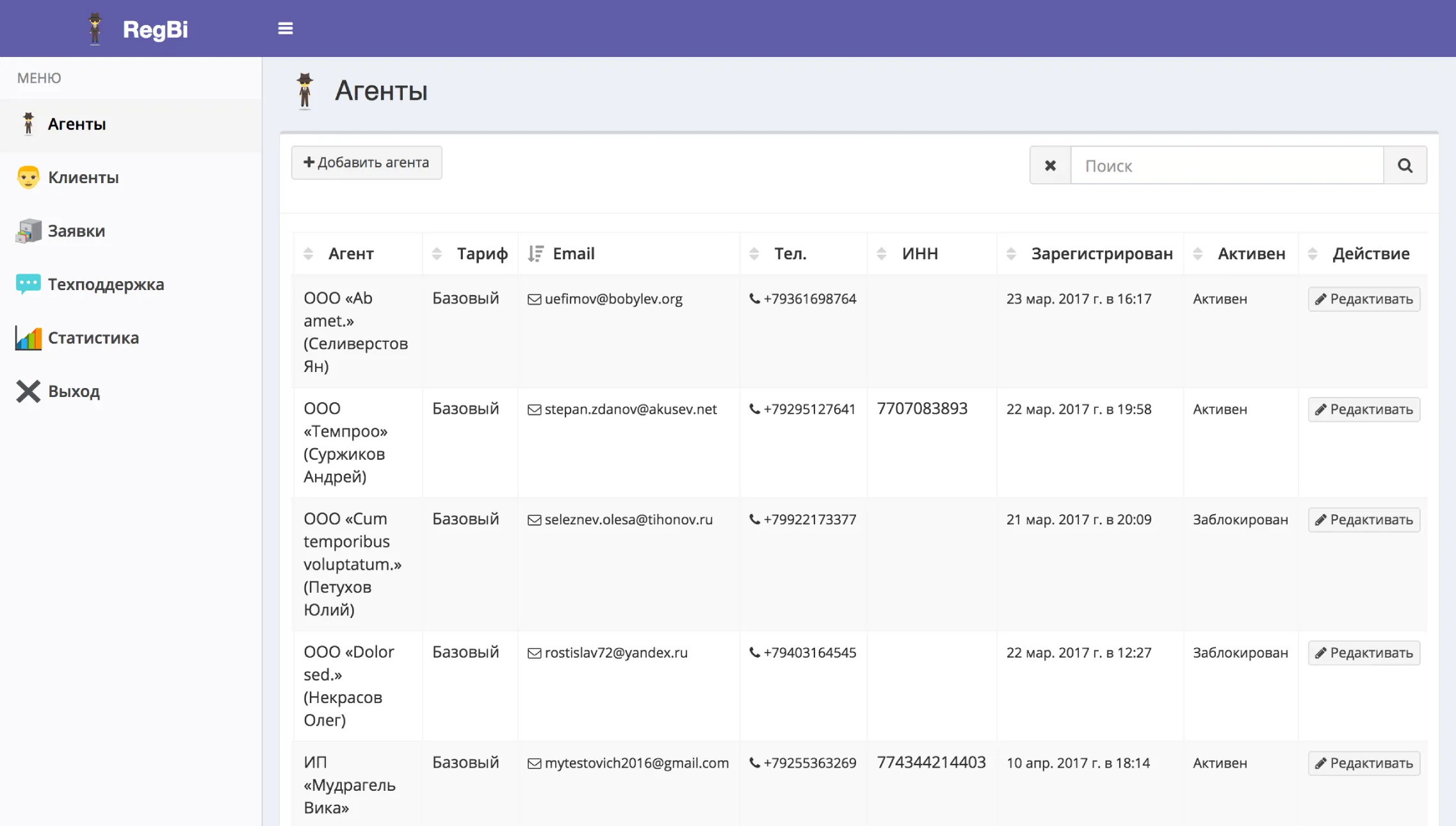Open the Агенты section from sidebar menu
Image resolution: width=1456 pixels, height=826 pixels.
click(77, 124)
